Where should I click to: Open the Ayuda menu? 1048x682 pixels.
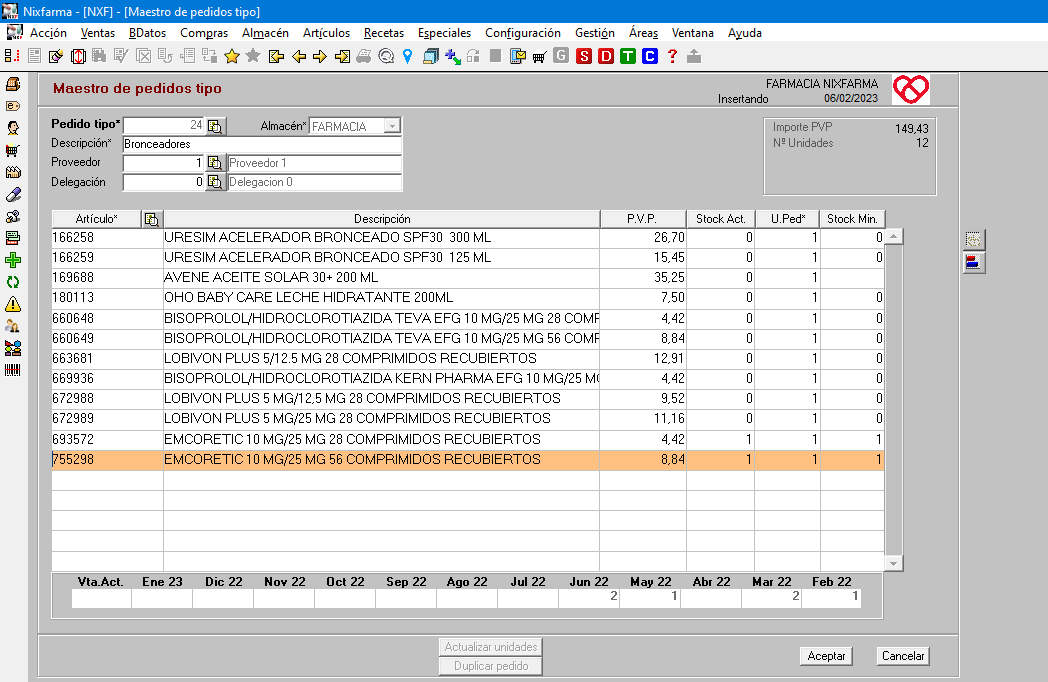[x=745, y=33]
